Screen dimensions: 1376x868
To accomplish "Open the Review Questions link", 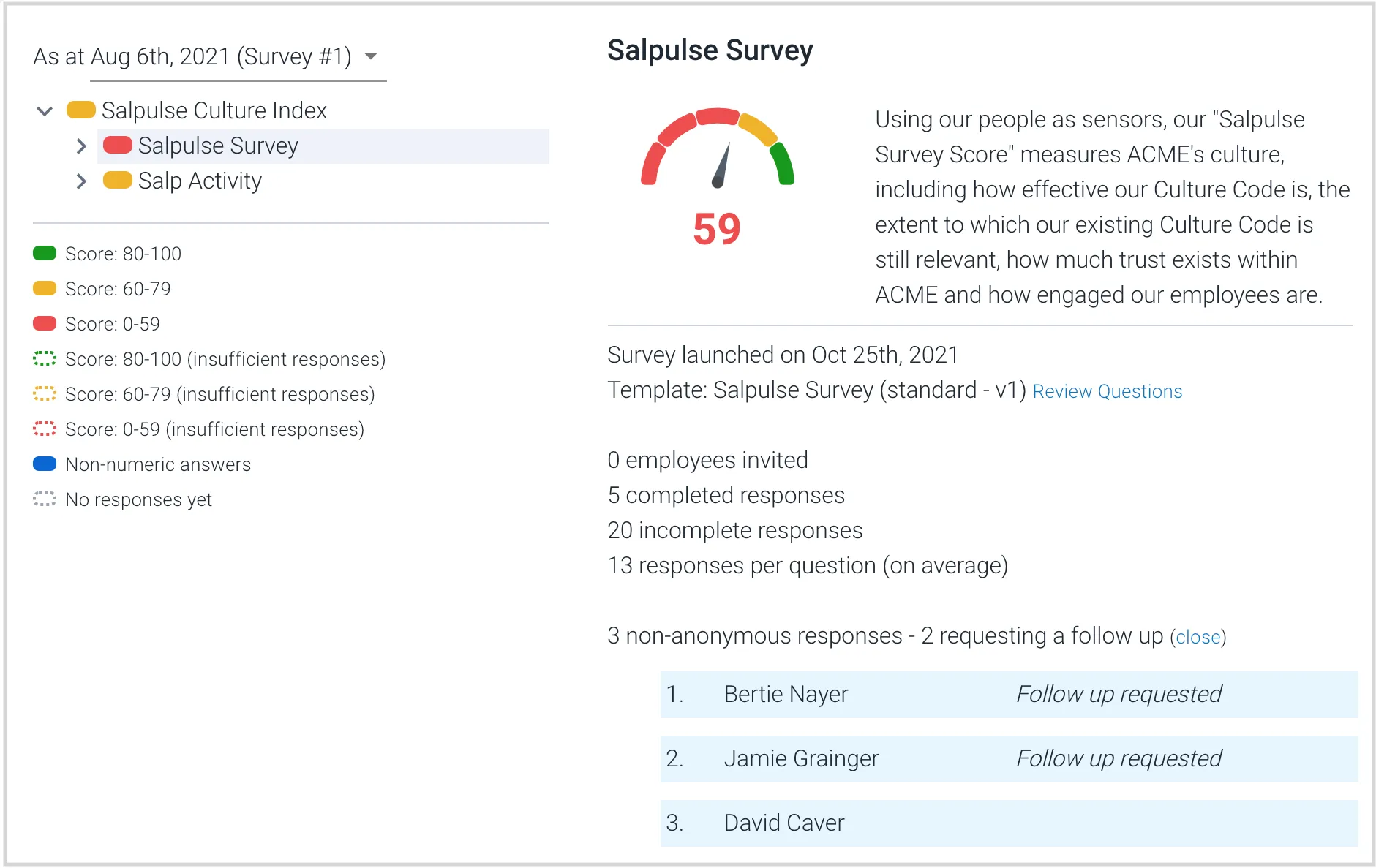I will point(1108,392).
